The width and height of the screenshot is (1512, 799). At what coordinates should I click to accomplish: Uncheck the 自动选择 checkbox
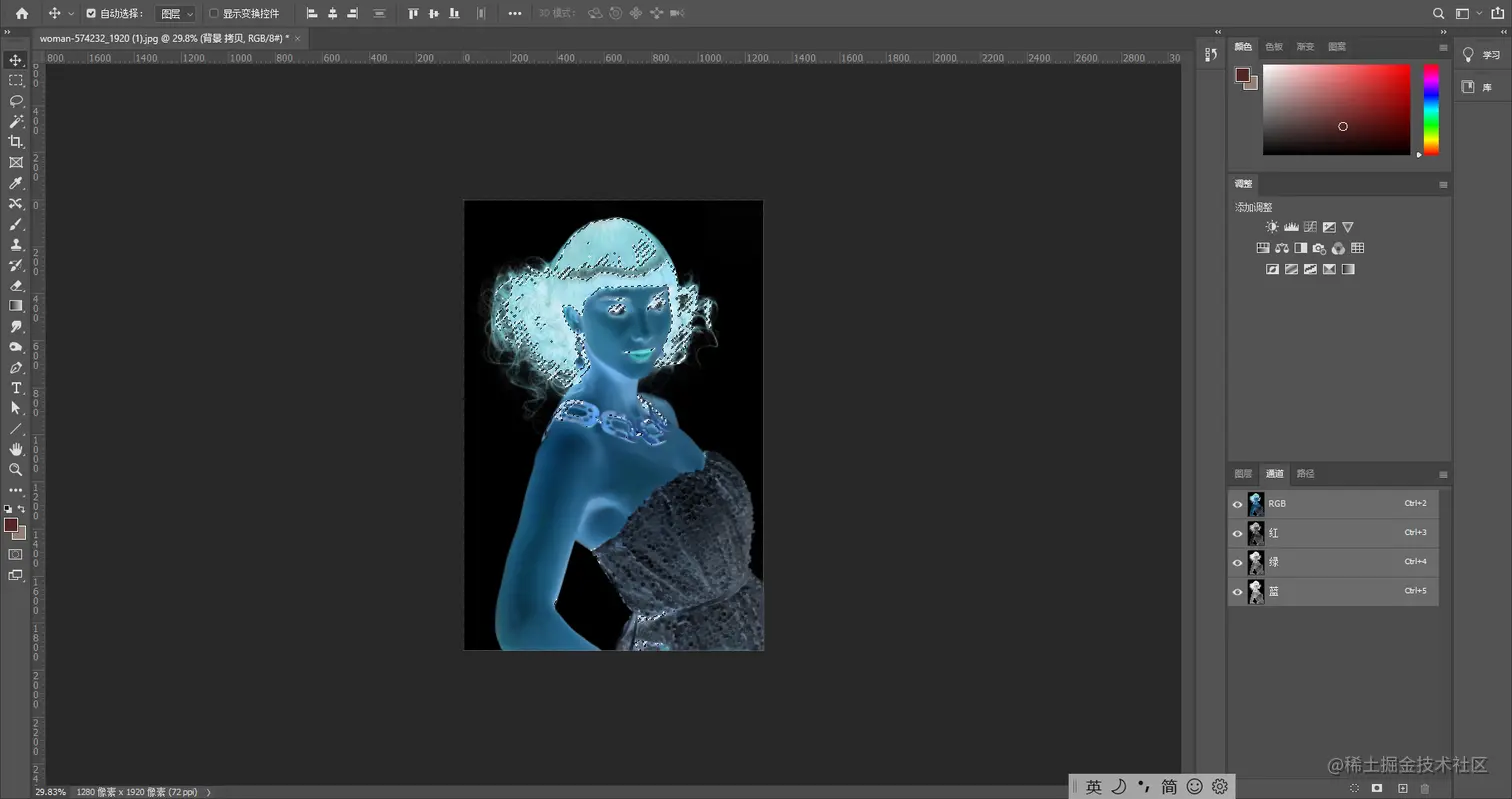tap(92, 14)
